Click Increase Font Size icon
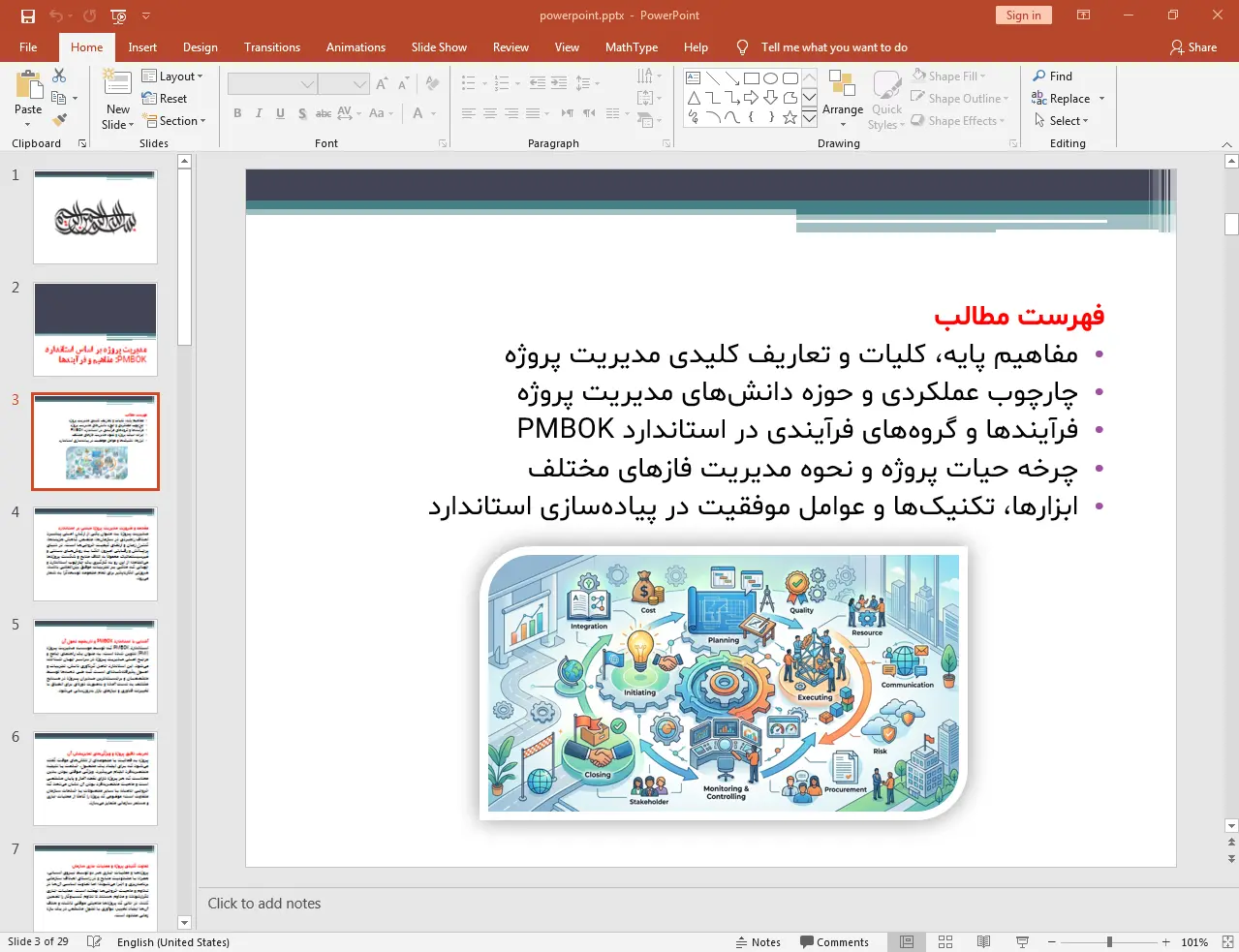This screenshot has width=1239, height=952. click(x=382, y=84)
